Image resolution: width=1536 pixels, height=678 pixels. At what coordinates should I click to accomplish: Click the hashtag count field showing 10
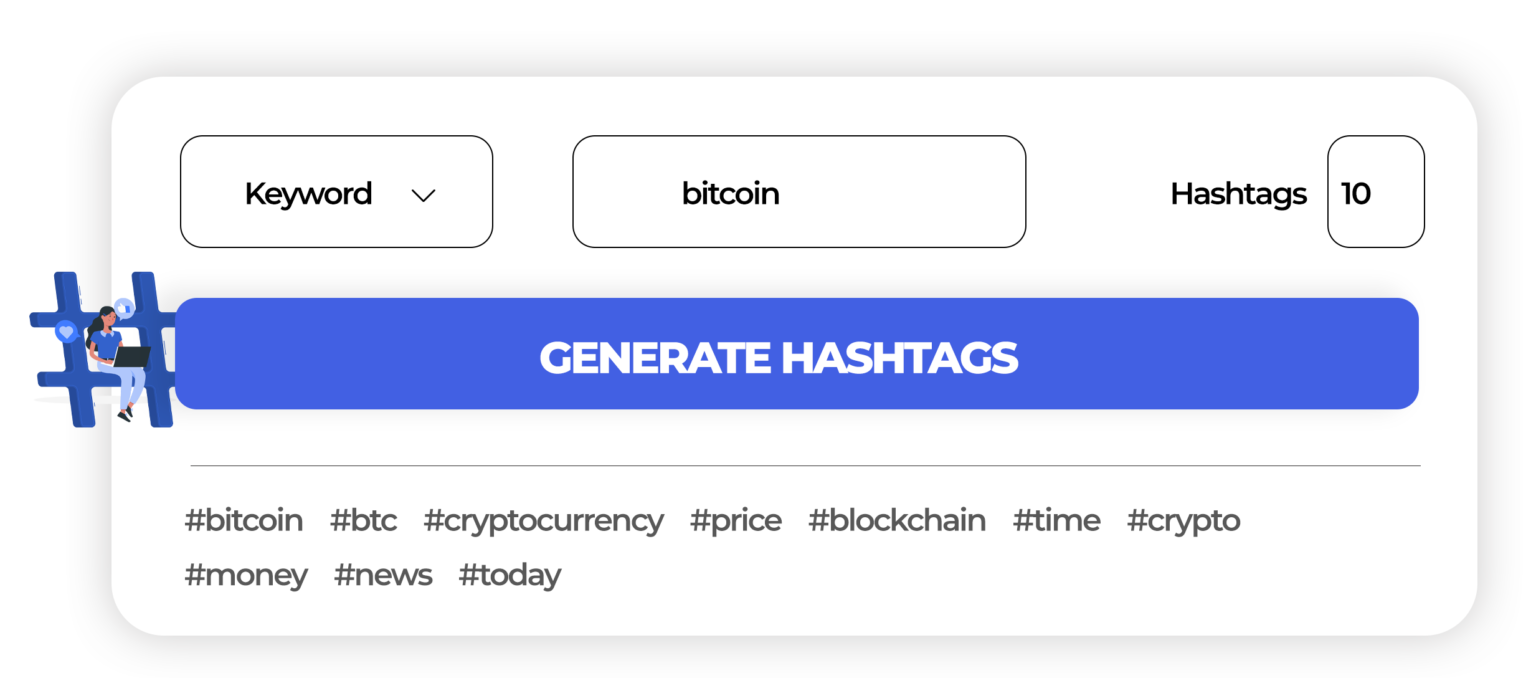tap(1374, 192)
